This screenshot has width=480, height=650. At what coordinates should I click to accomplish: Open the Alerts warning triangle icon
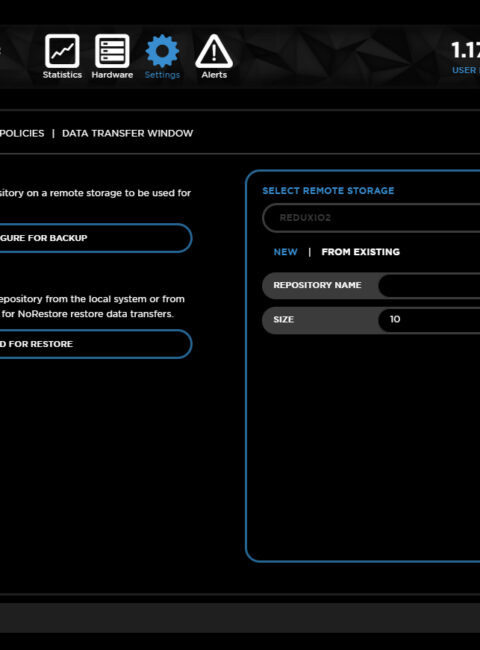(214, 51)
